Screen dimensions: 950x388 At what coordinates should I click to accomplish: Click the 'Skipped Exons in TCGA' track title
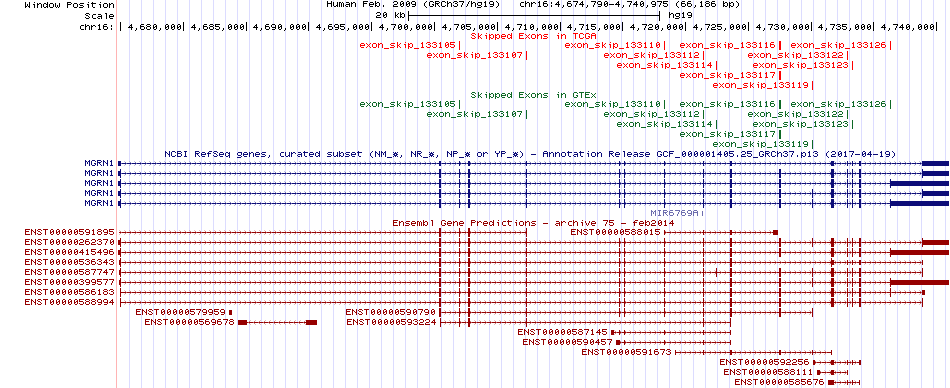coord(534,36)
